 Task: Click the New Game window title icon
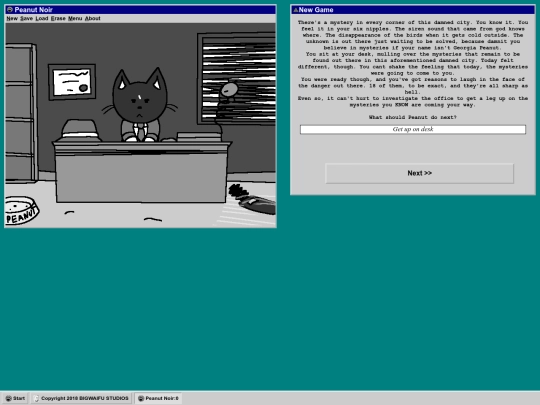(295, 10)
